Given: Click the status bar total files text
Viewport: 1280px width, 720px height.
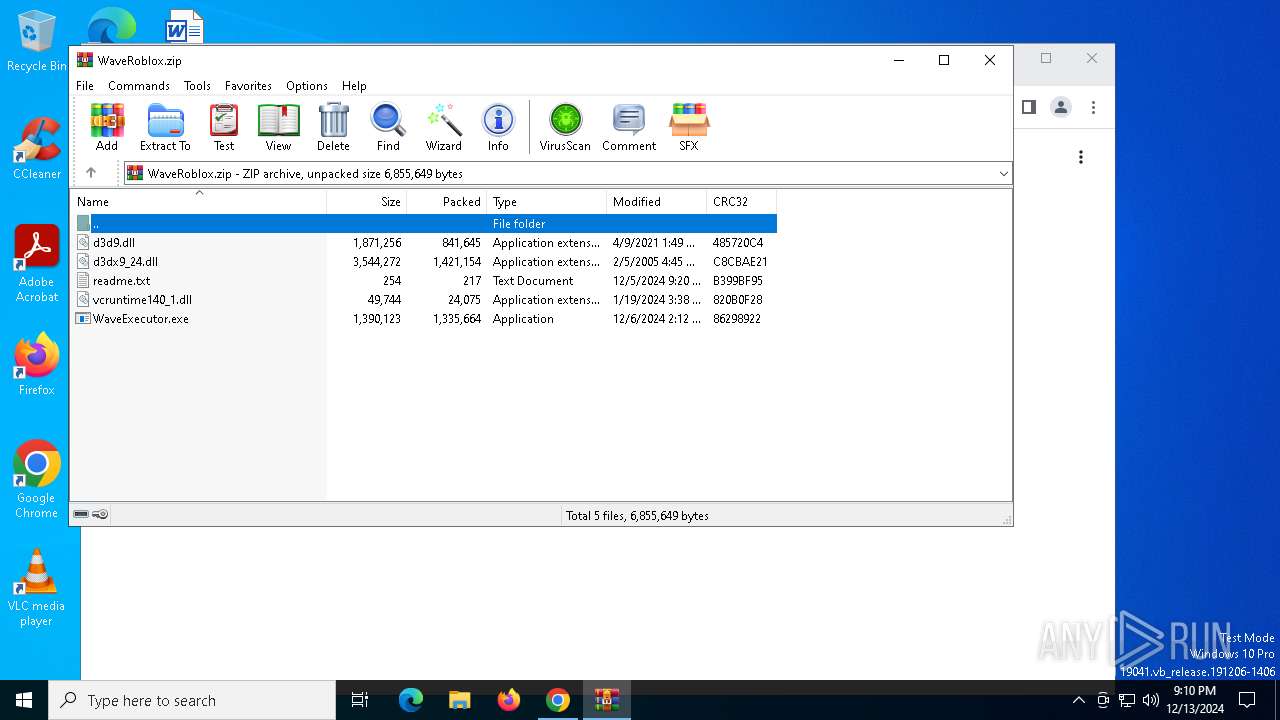Looking at the screenshot, I should [637, 516].
